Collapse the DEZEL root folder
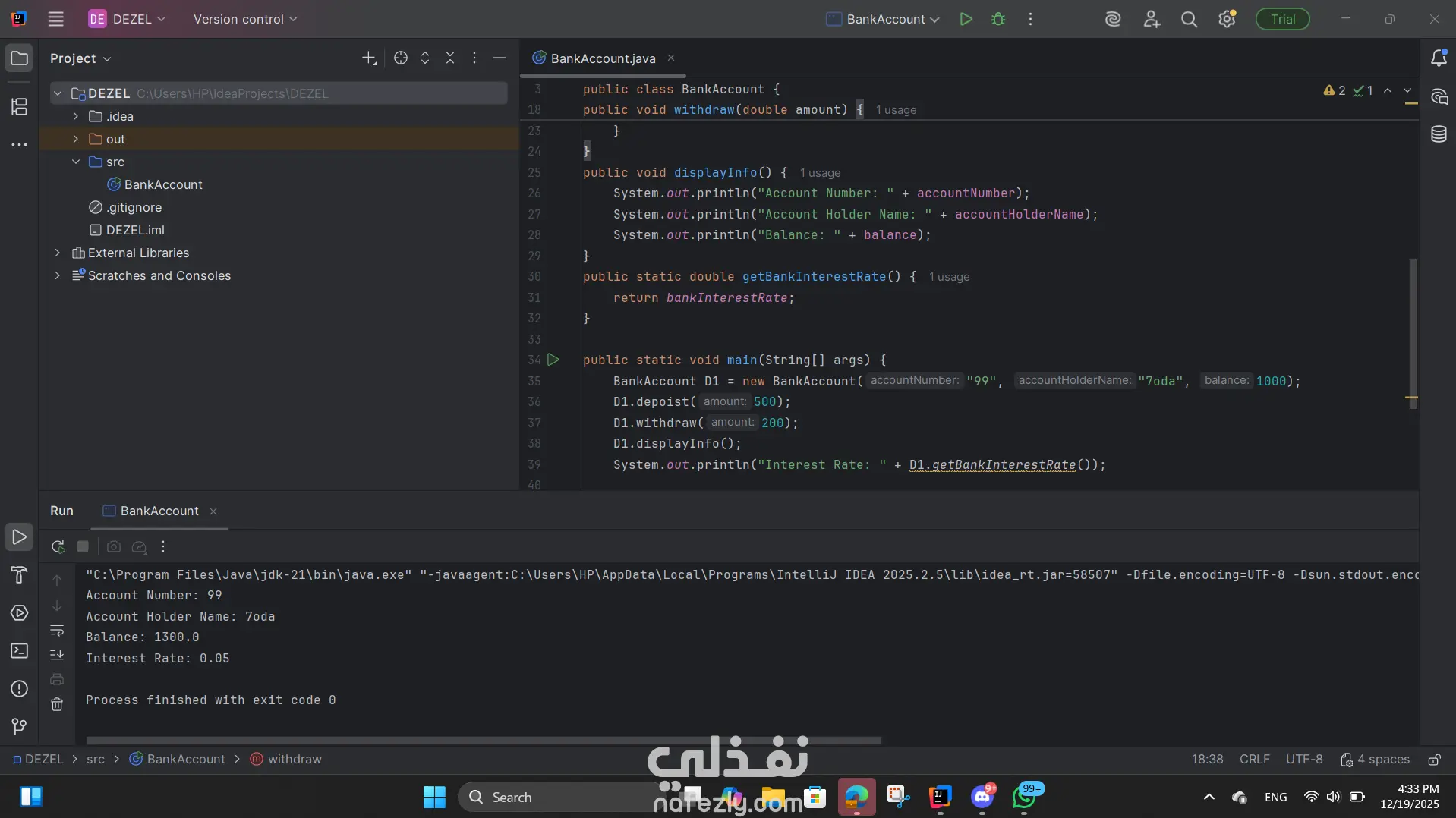1456x818 pixels. point(58,93)
